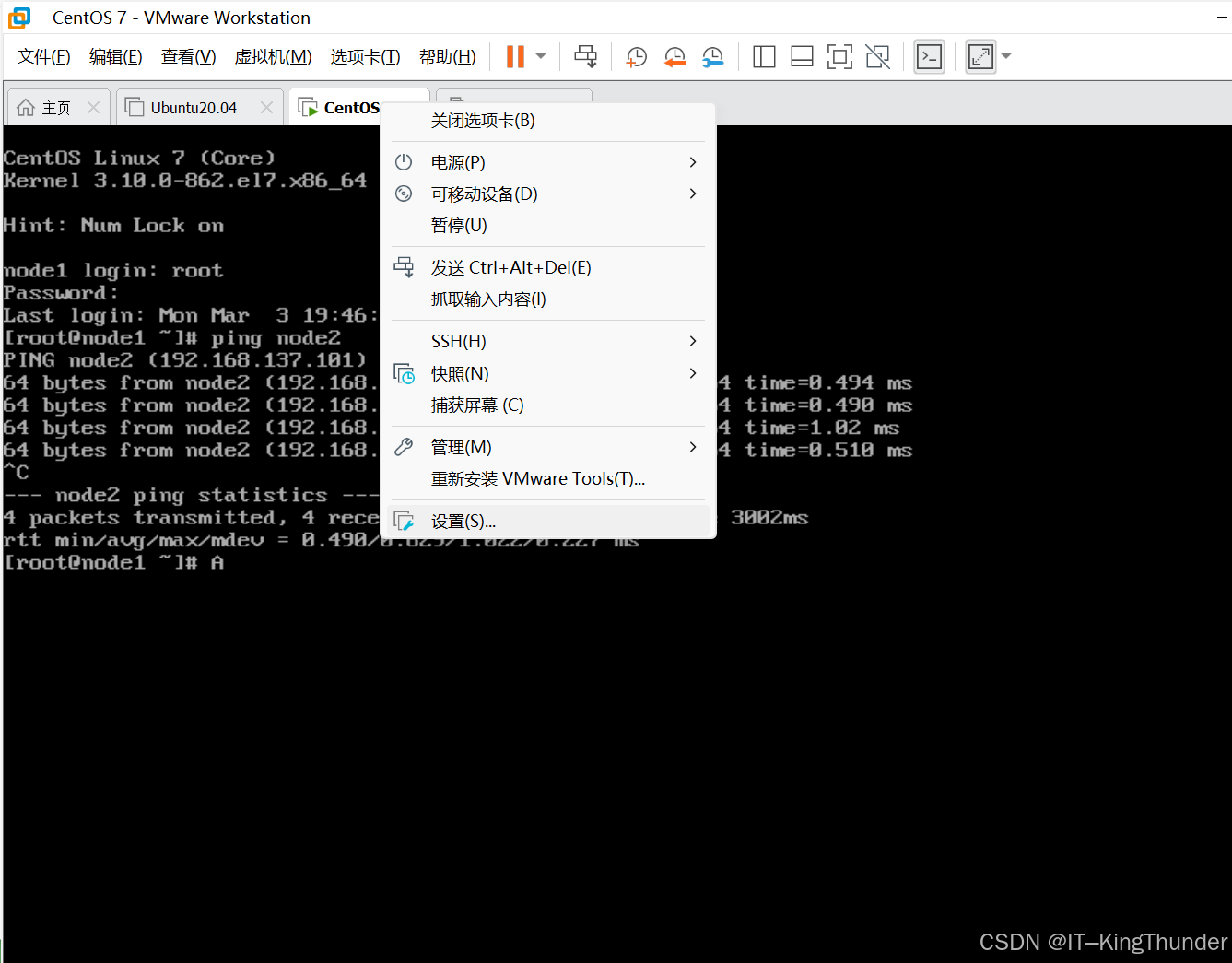The width and height of the screenshot is (1232, 963).
Task: Click the settings icon beside 设置(S)...
Action: (404, 522)
